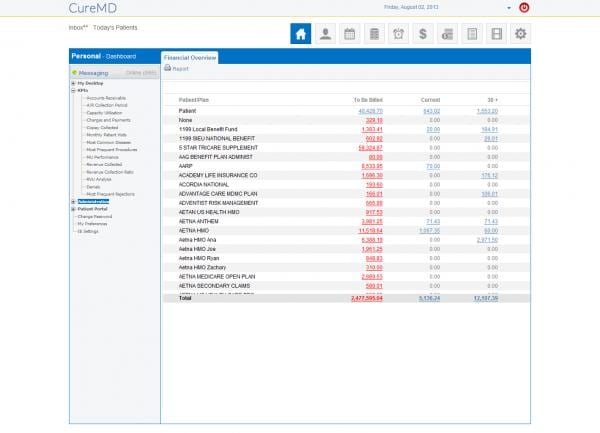Open the calculator-style billing icon
This screenshot has height=433, width=600.
(374, 34)
